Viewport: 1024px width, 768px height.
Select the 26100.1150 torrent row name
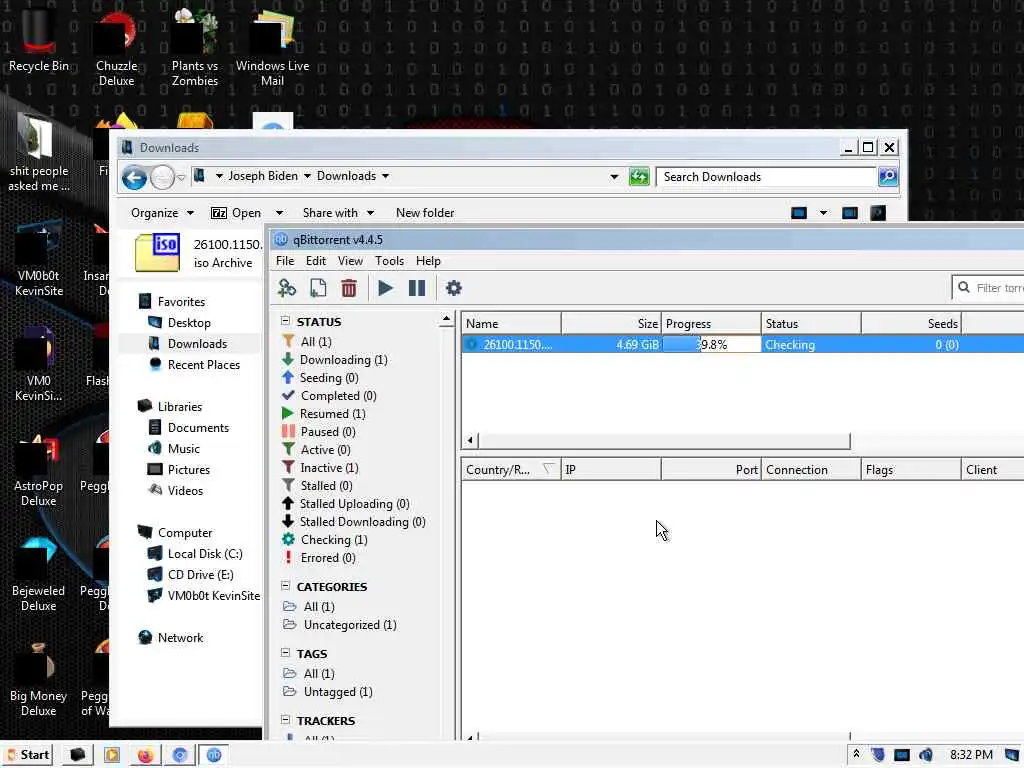(x=517, y=344)
